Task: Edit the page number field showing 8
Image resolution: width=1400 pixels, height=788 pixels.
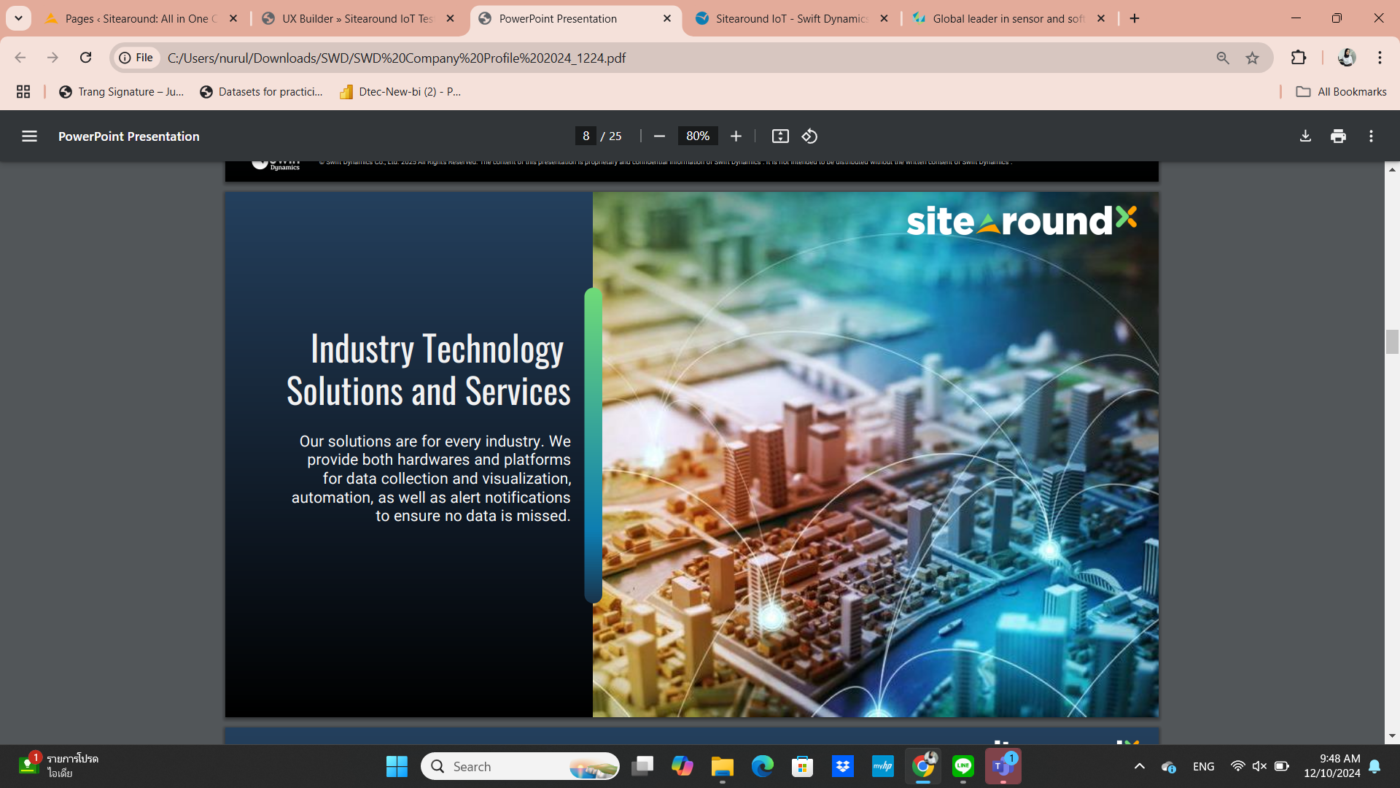Action: 585,135
